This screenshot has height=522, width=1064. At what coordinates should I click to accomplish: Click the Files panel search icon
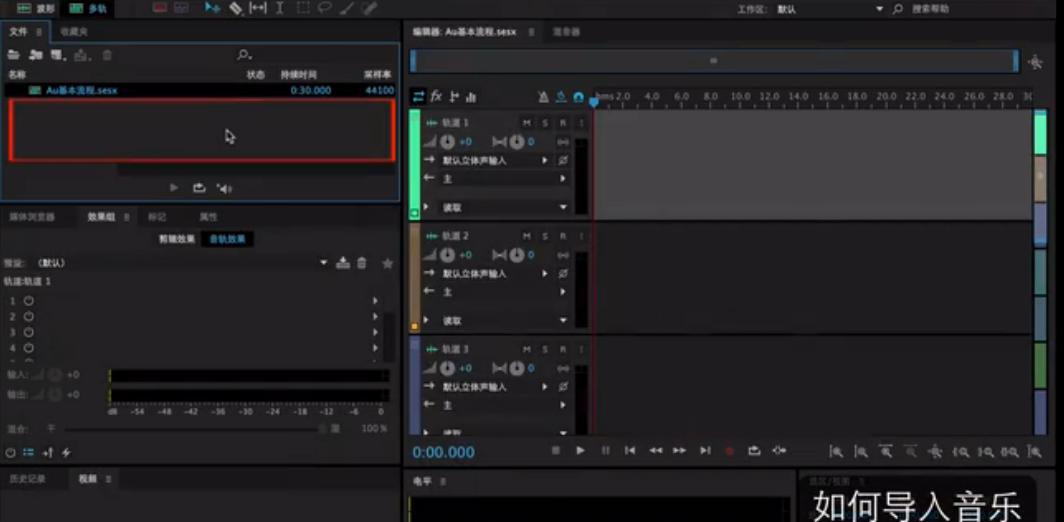[243, 54]
